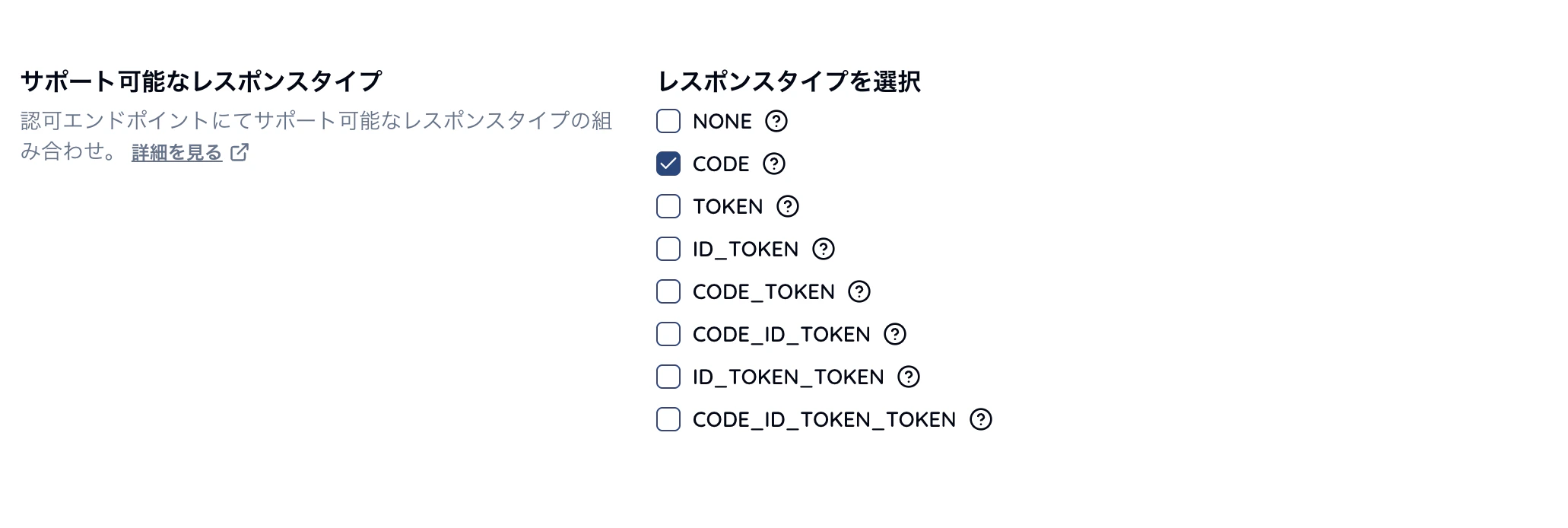
Task: Click help icon beside CODE option
Action: point(773,164)
